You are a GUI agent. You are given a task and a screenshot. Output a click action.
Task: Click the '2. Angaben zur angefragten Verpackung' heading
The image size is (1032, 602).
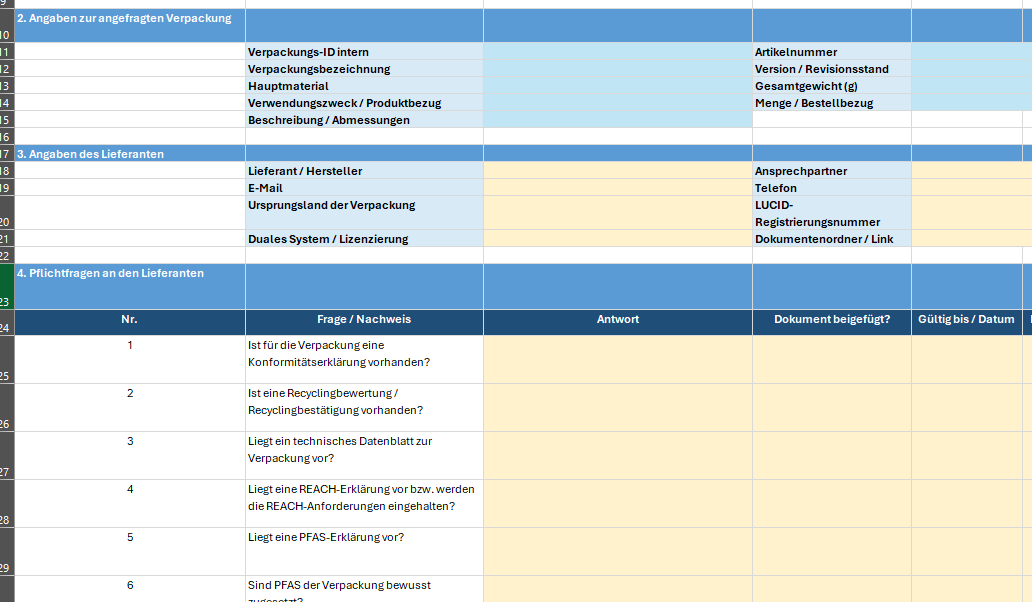(124, 18)
